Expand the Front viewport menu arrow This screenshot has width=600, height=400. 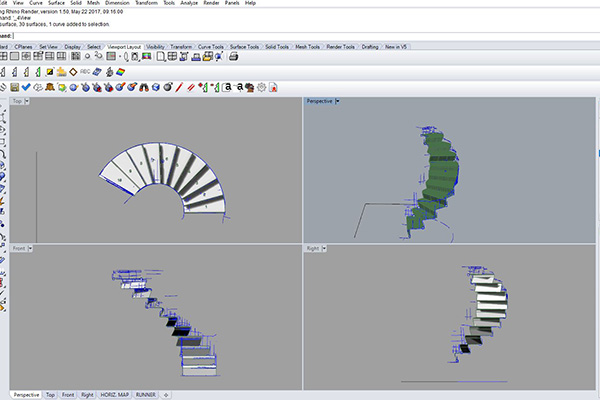coord(32,248)
